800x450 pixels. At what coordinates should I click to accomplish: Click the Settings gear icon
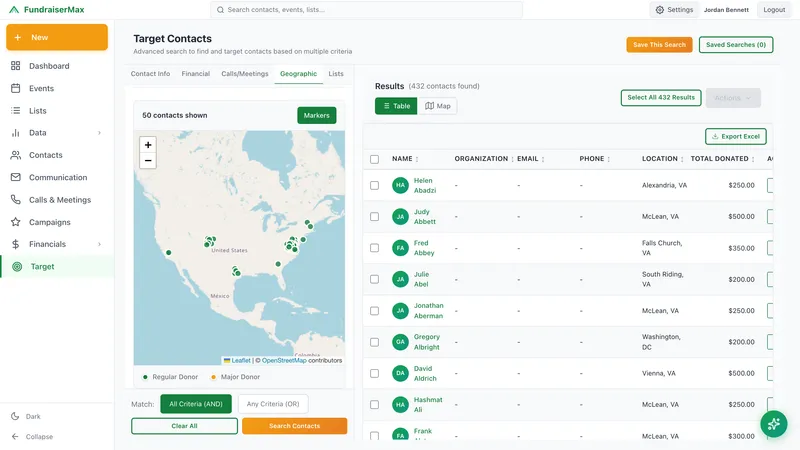coord(660,10)
